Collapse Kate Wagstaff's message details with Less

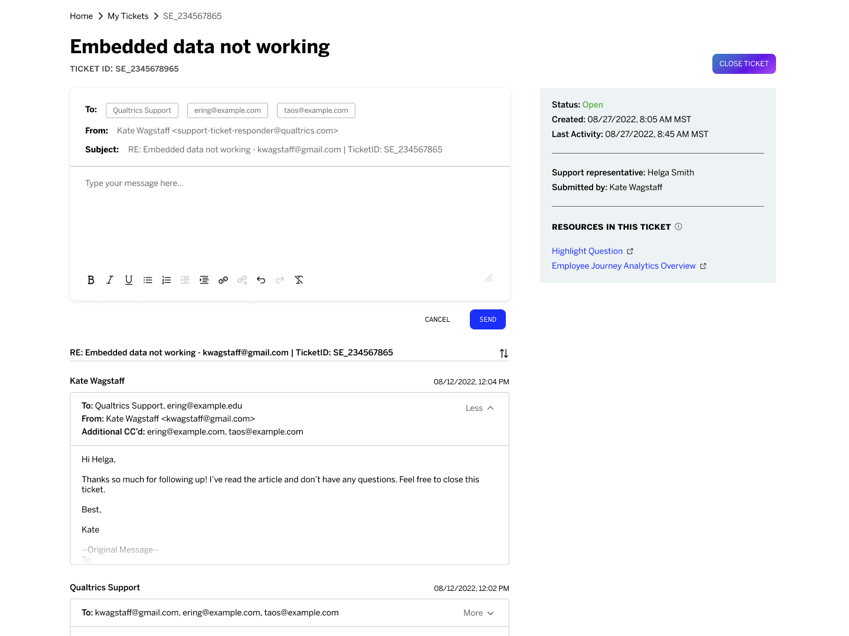480,408
